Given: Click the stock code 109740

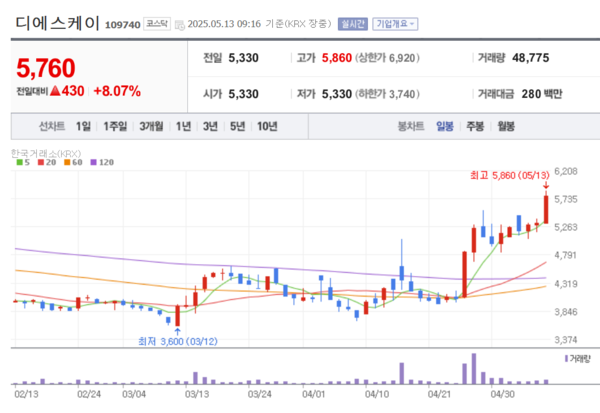Looking at the screenshot, I should tap(122, 25).
